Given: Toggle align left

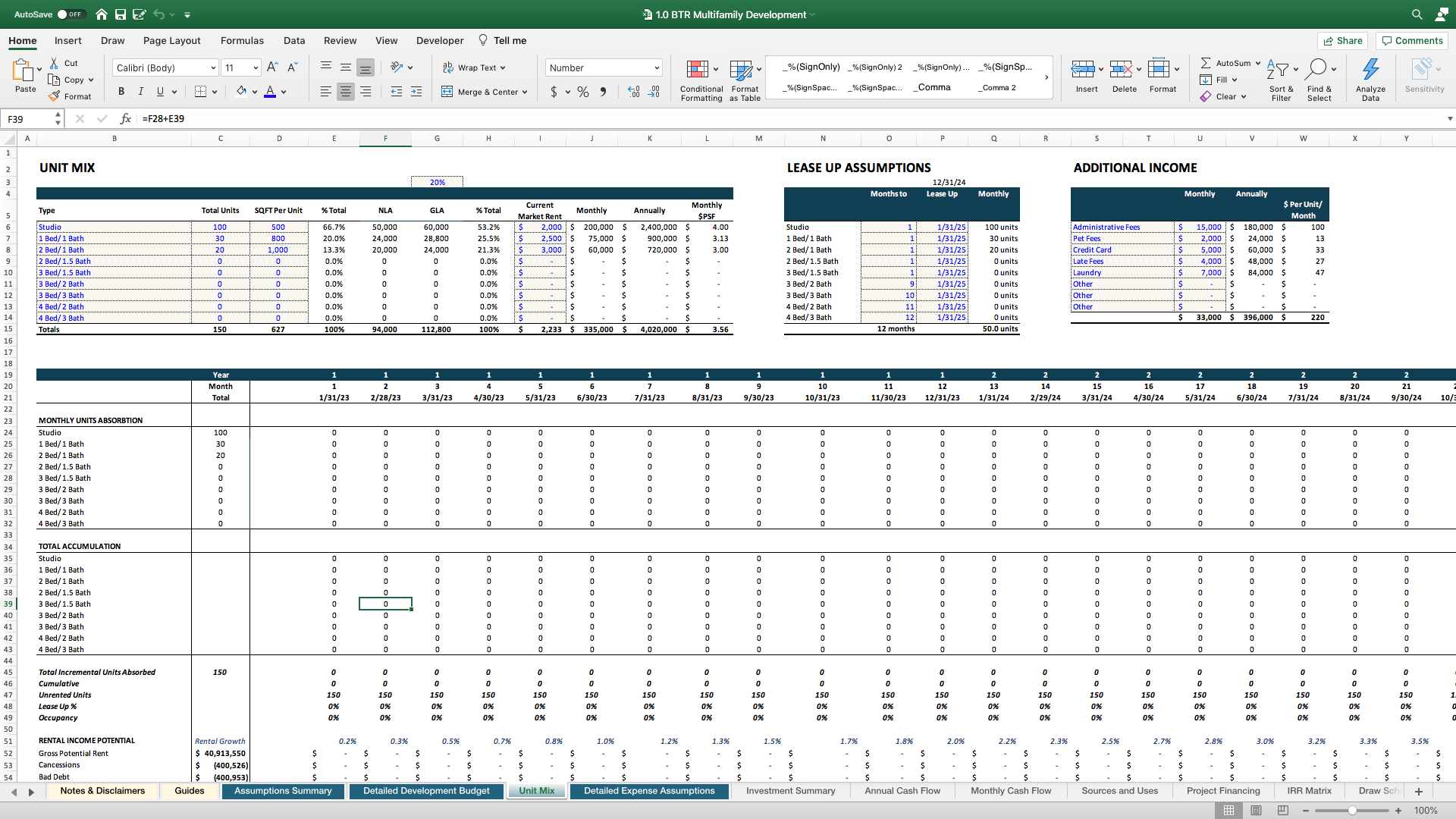Looking at the screenshot, I should pyautogui.click(x=326, y=92).
